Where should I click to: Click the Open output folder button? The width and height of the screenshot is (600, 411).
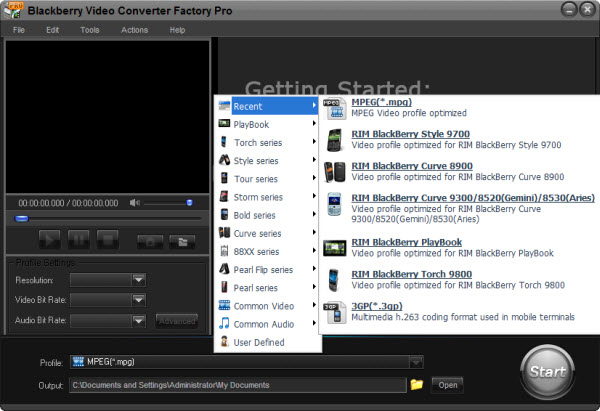tap(448, 385)
